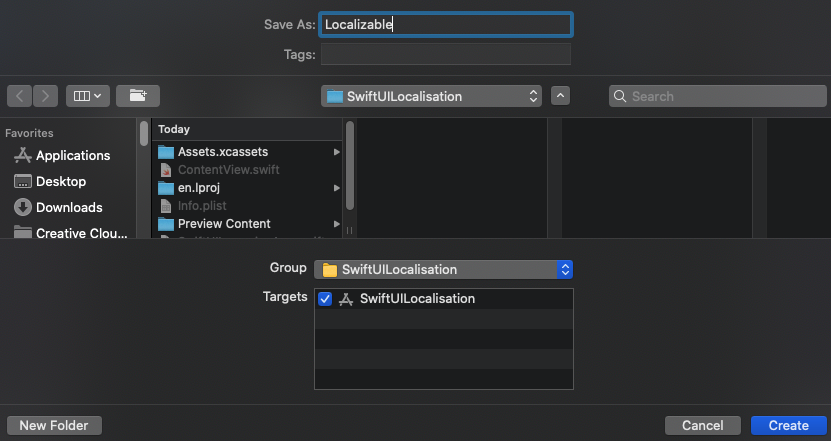Select the Preview Content folder
The width and height of the screenshot is (831, 441).
point(224,224)
